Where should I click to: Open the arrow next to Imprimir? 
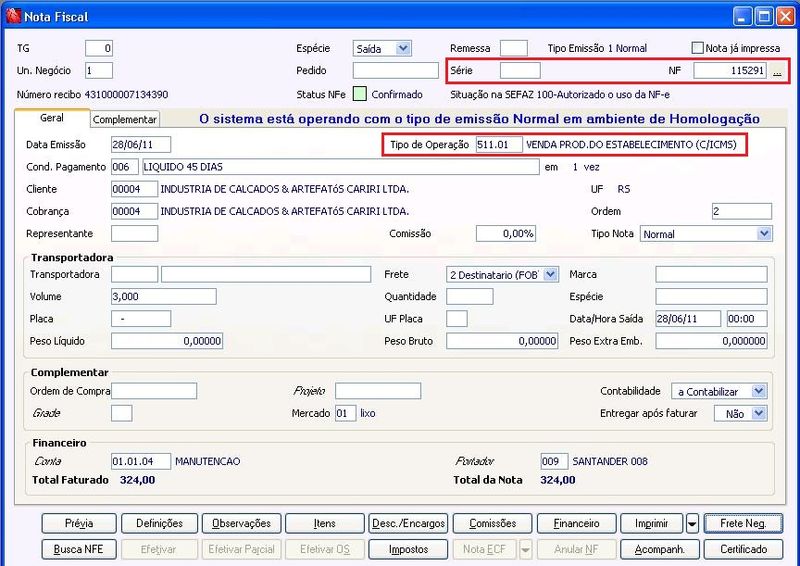[692, 524]
